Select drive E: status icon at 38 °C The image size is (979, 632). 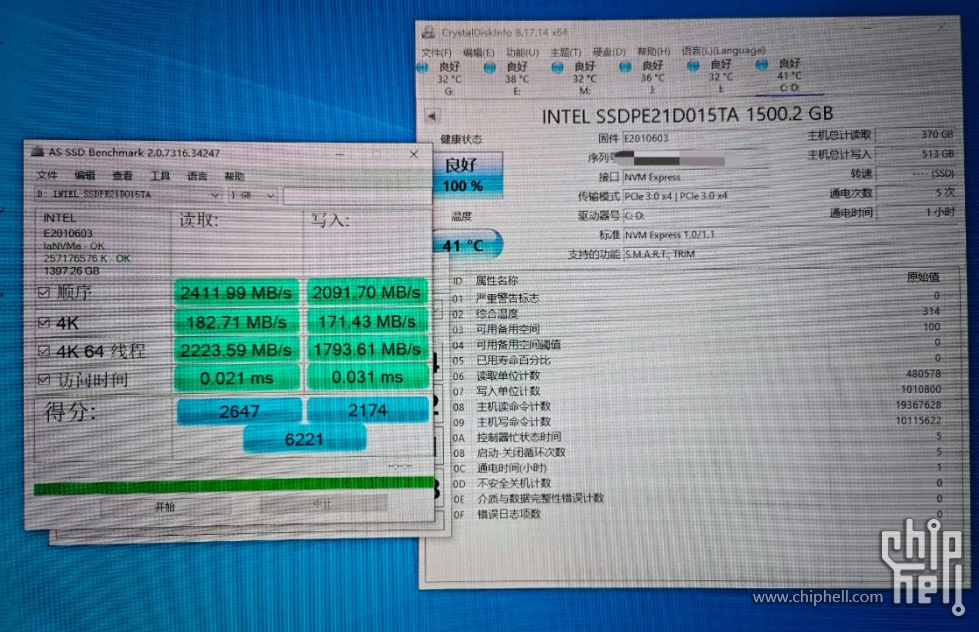coord(490,67)
